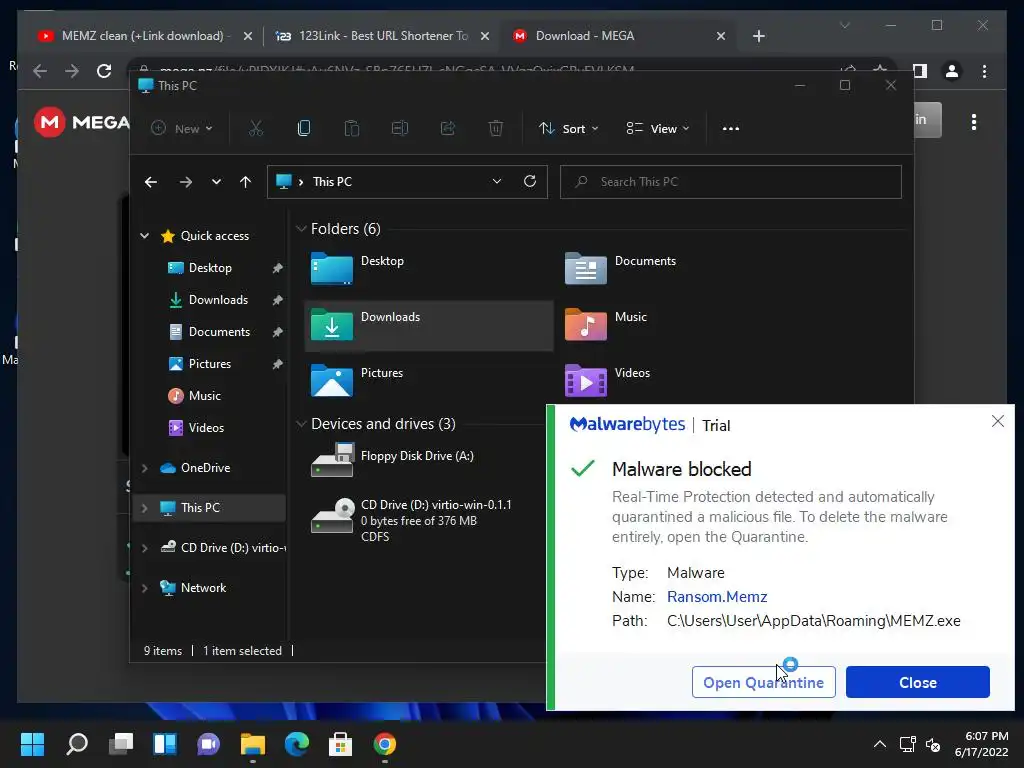Click the Paste icon in File Explorer toolbar
Viewport: 1024px width, 768px height.
(x=351, y=128)
